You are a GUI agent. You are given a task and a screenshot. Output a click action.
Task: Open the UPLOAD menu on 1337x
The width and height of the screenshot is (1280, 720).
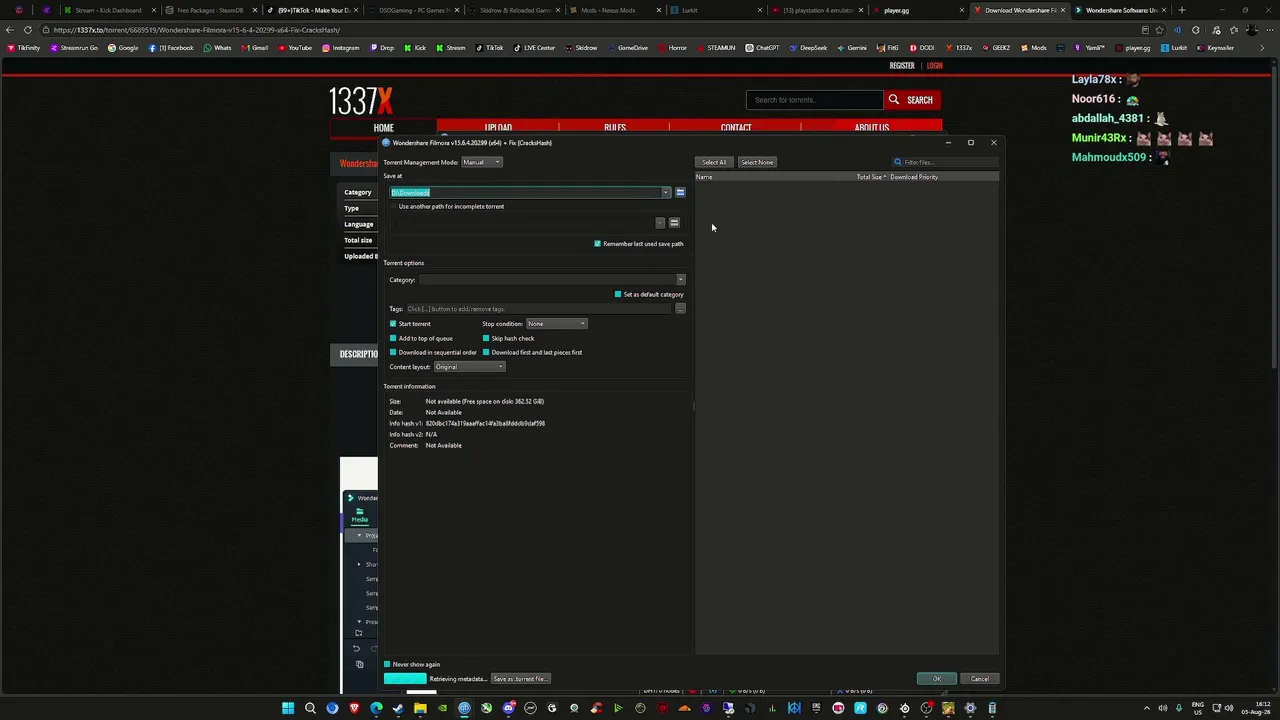coord(498,128)
